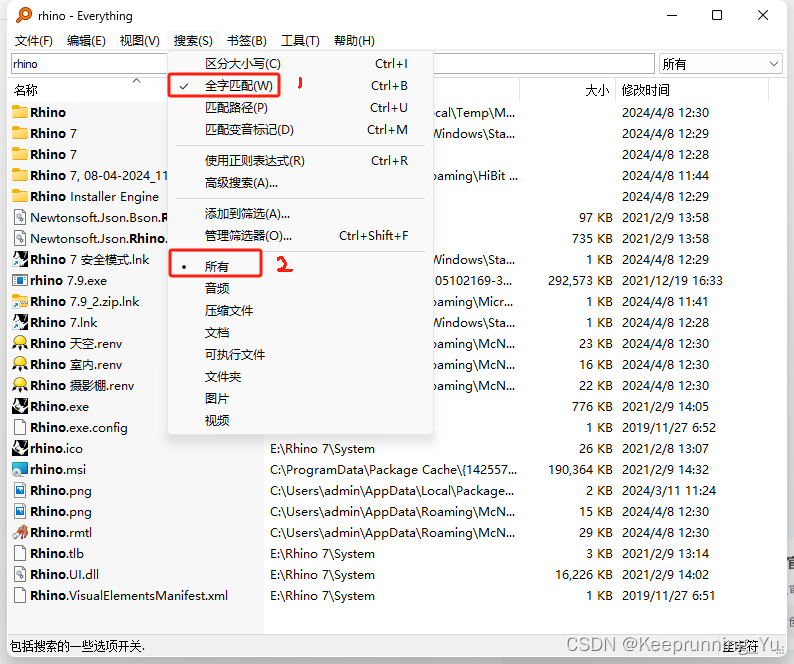This screenshot has width=794, height=664.
Task: Click Rhino 室内.renv file icon
Action: pyautogui.click(x=20, y=364)
